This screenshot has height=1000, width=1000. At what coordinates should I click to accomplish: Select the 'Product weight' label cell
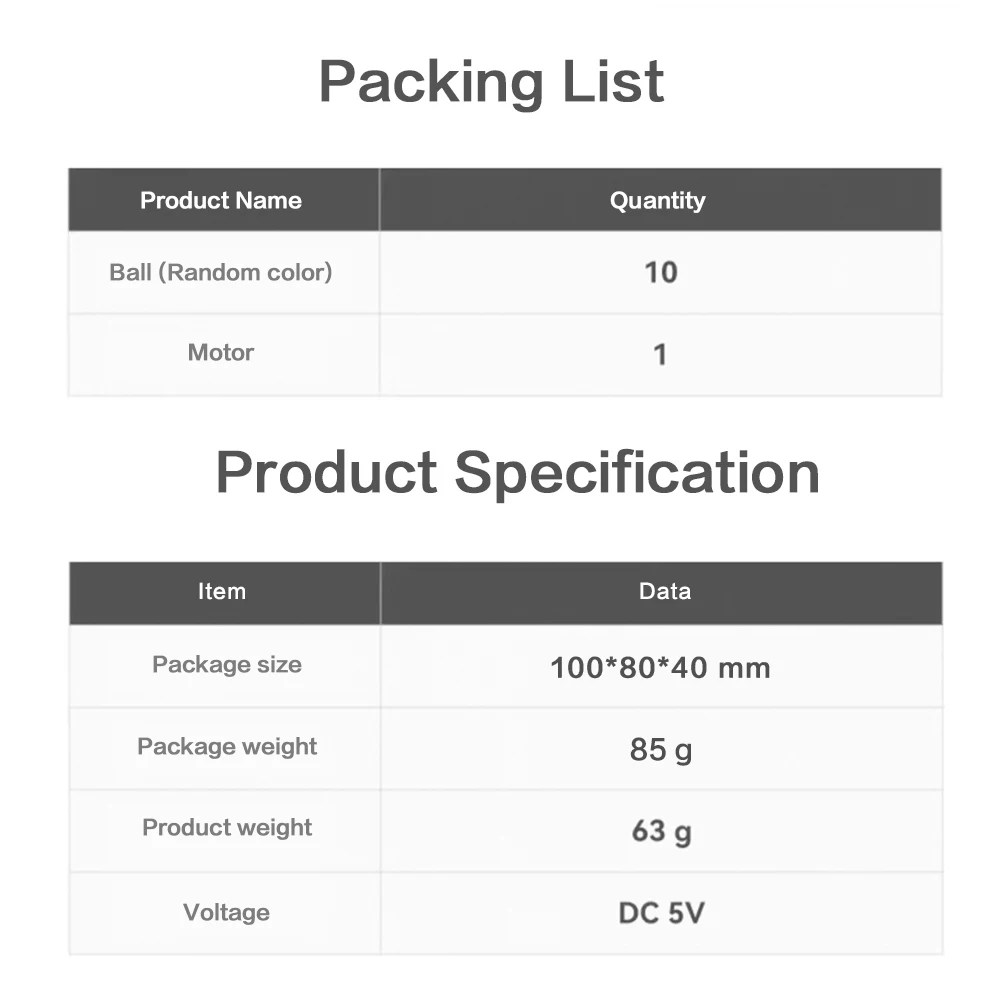click(227, 828)
